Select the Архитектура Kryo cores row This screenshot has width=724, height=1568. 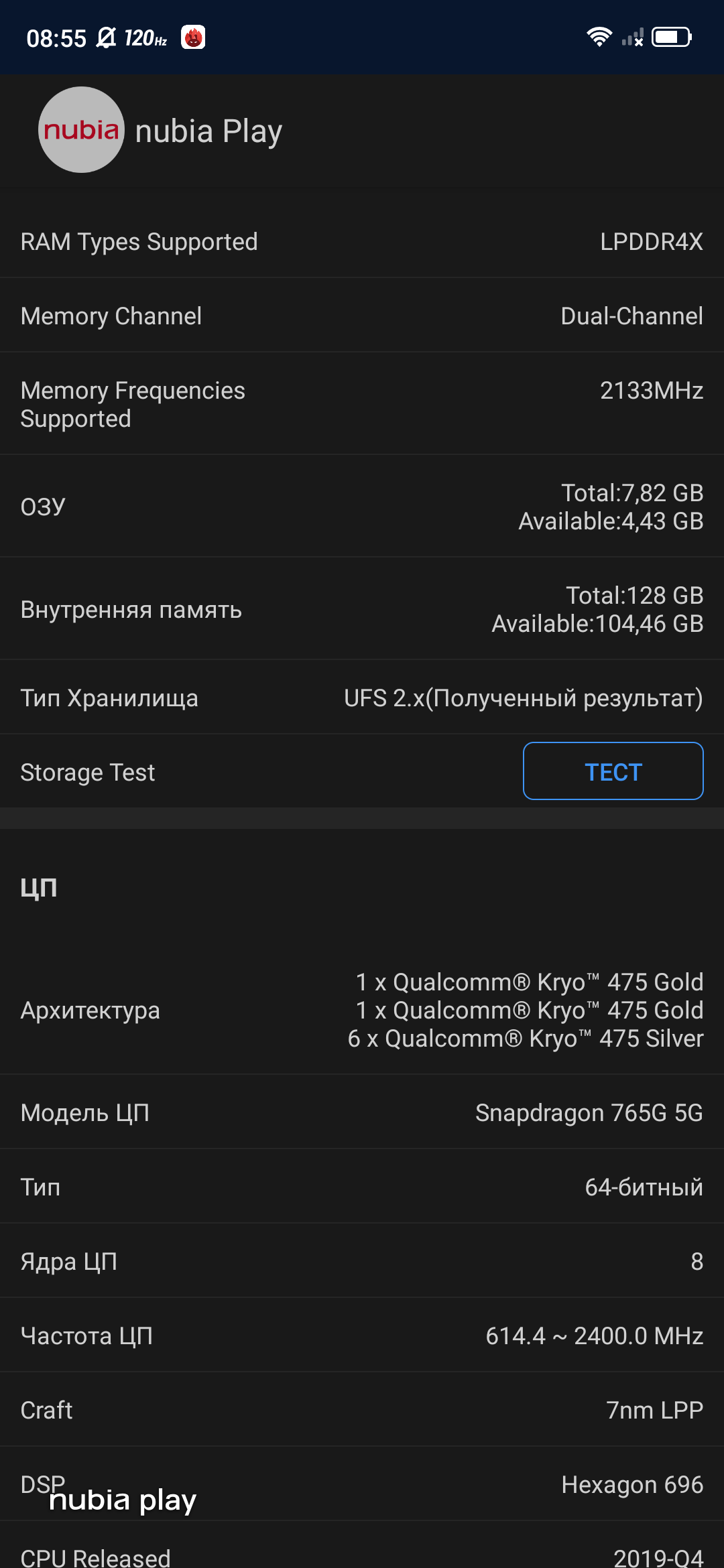(x=362, y=1010)
